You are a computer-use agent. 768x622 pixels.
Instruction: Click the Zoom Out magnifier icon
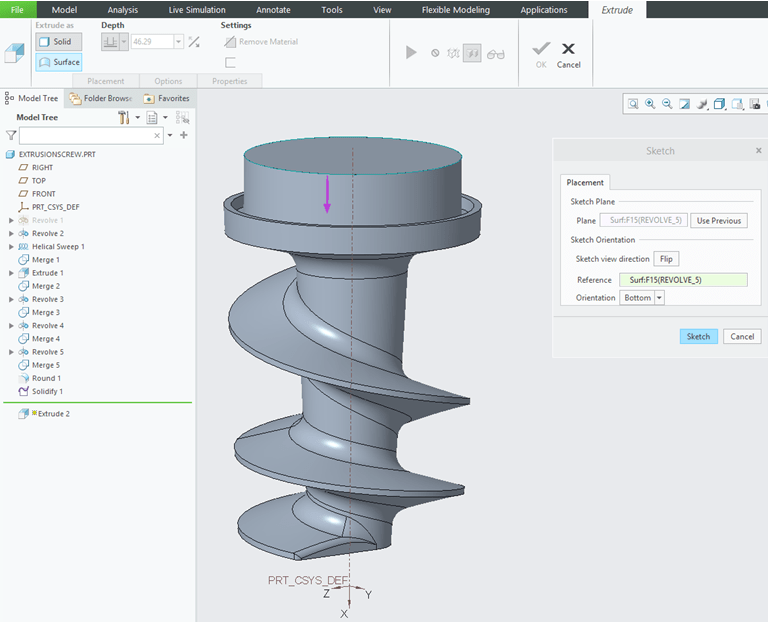(x=667, y=103)
